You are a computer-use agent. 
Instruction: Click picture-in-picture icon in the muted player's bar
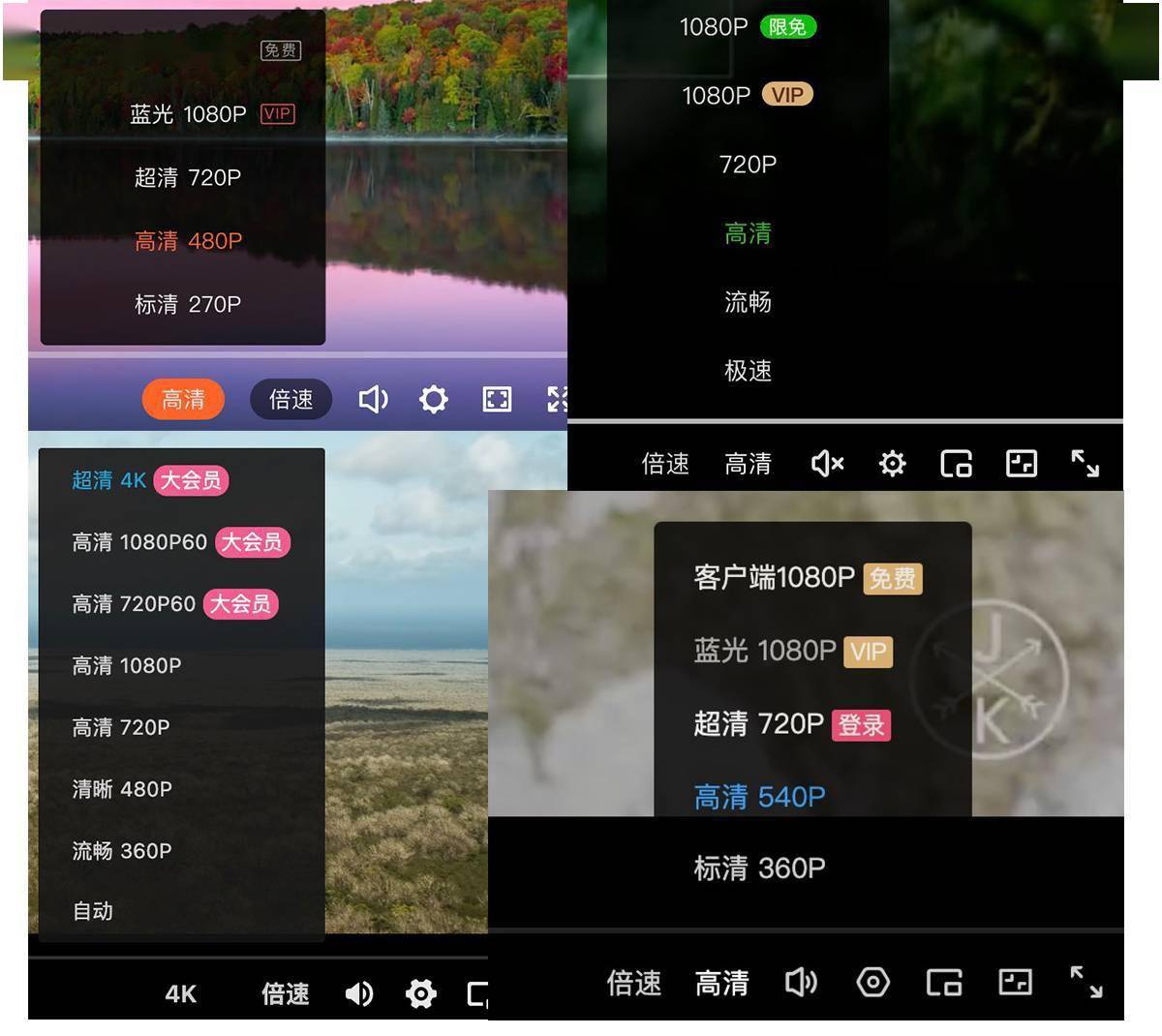(956, 464)
